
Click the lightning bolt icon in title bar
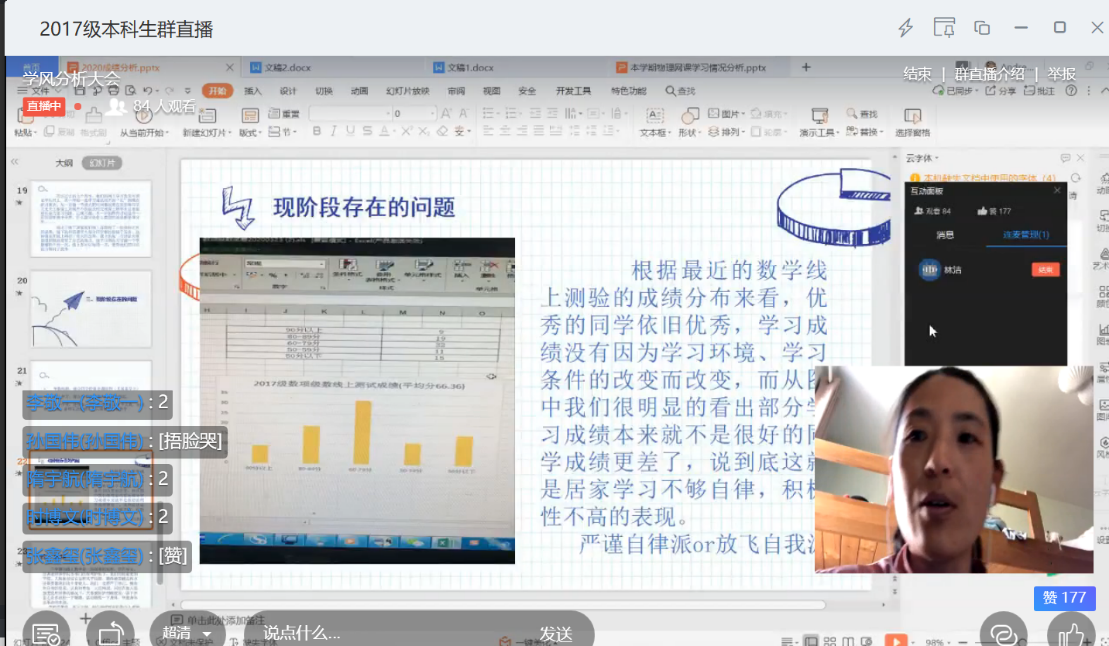905,28
